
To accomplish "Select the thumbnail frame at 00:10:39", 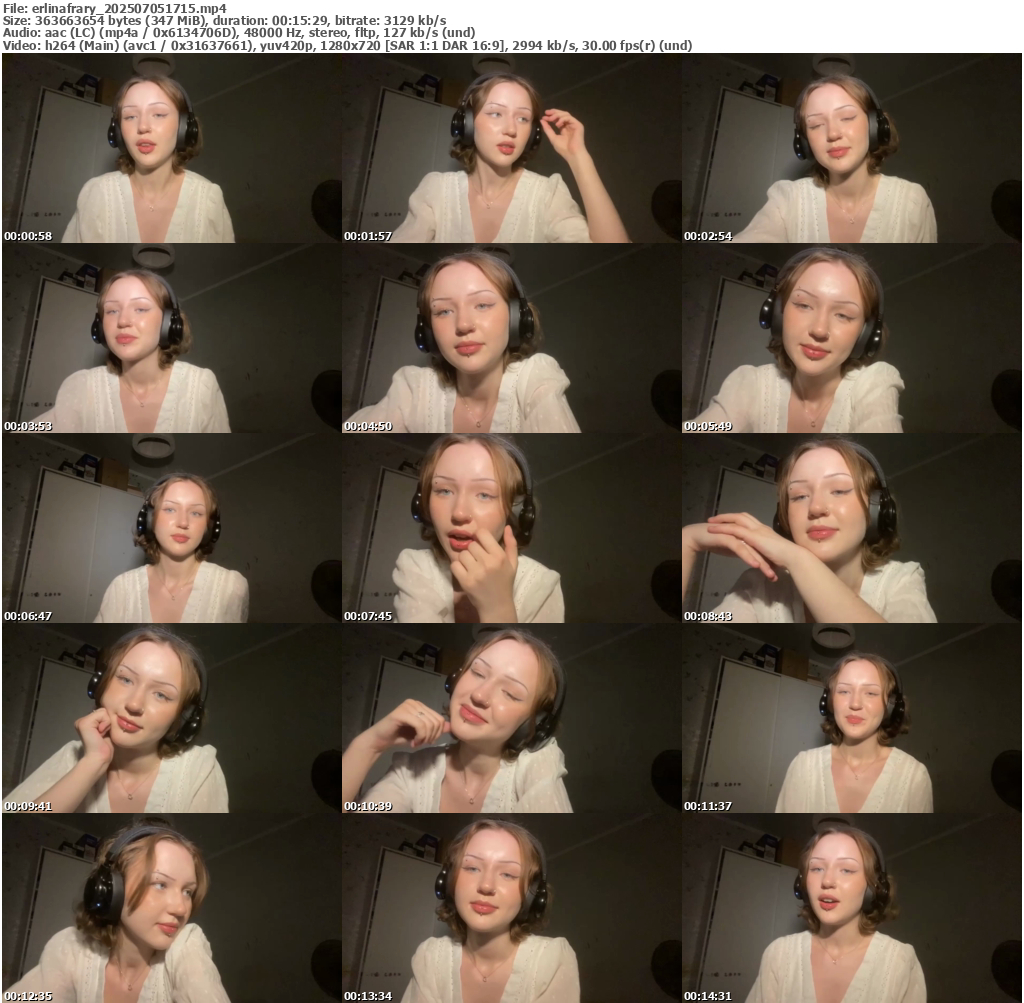I will [511, 718].
